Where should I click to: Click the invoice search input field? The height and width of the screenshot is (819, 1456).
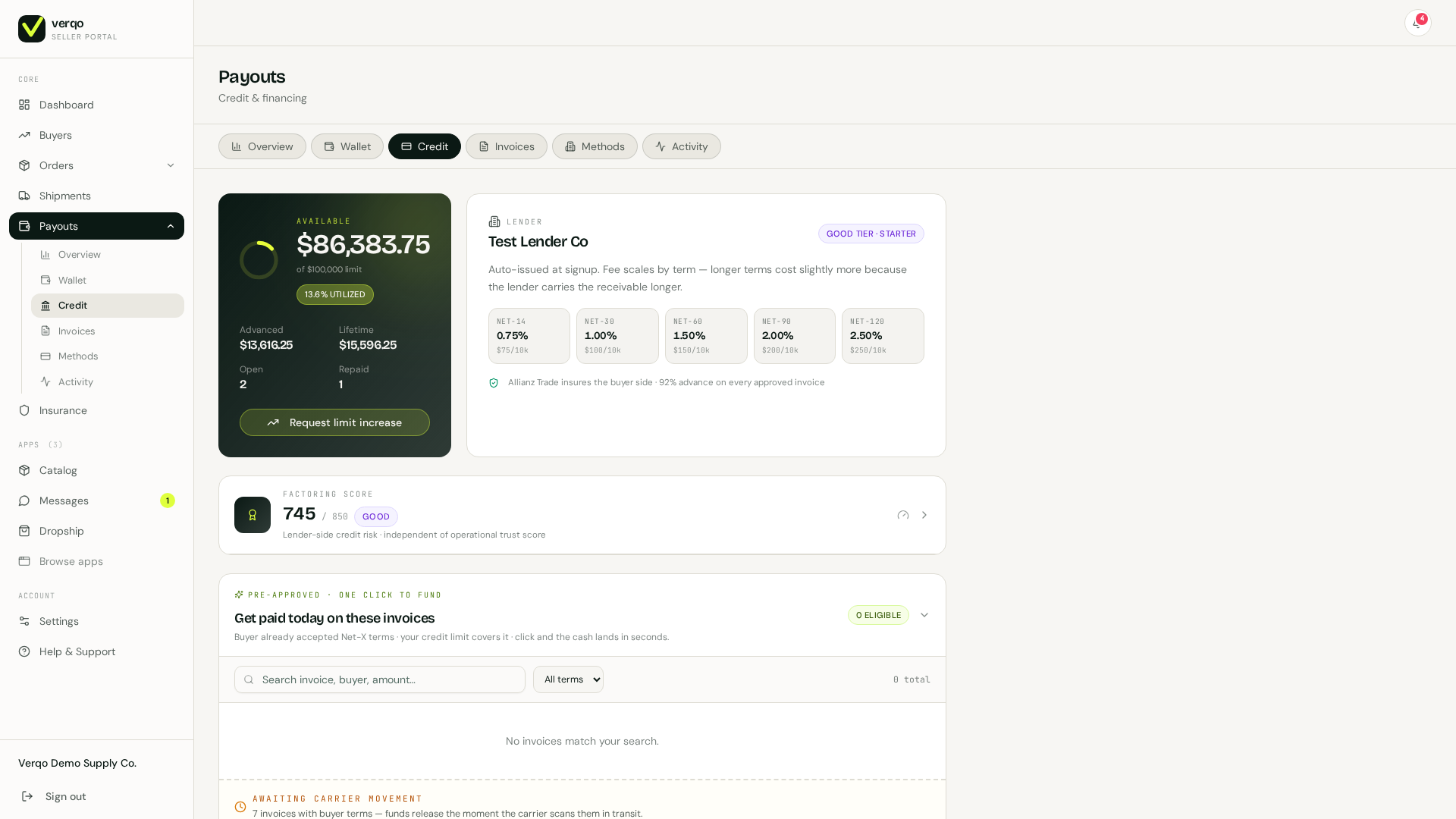(380, 679)
